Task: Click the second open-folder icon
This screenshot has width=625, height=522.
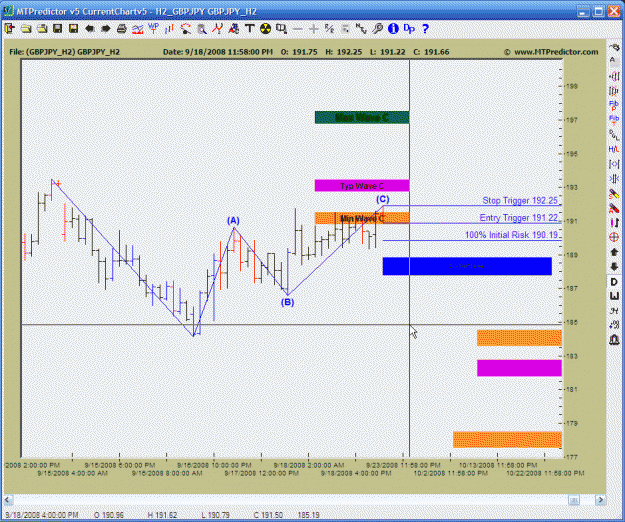Action: click(x=42, y=29)
